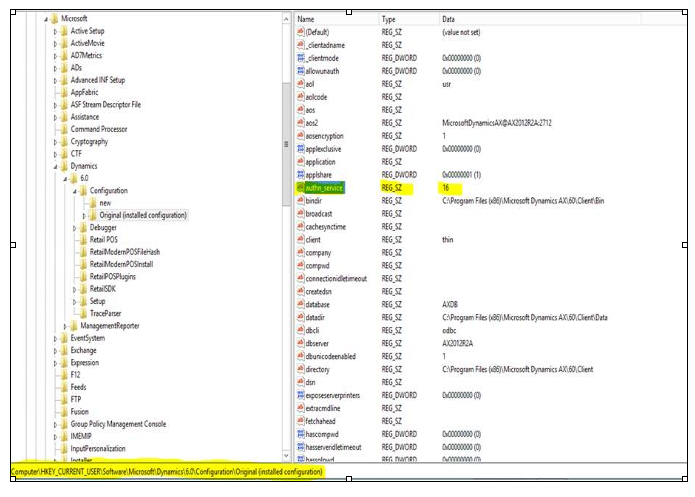Select the Advanced INF Setup key

tap(98, 80)
